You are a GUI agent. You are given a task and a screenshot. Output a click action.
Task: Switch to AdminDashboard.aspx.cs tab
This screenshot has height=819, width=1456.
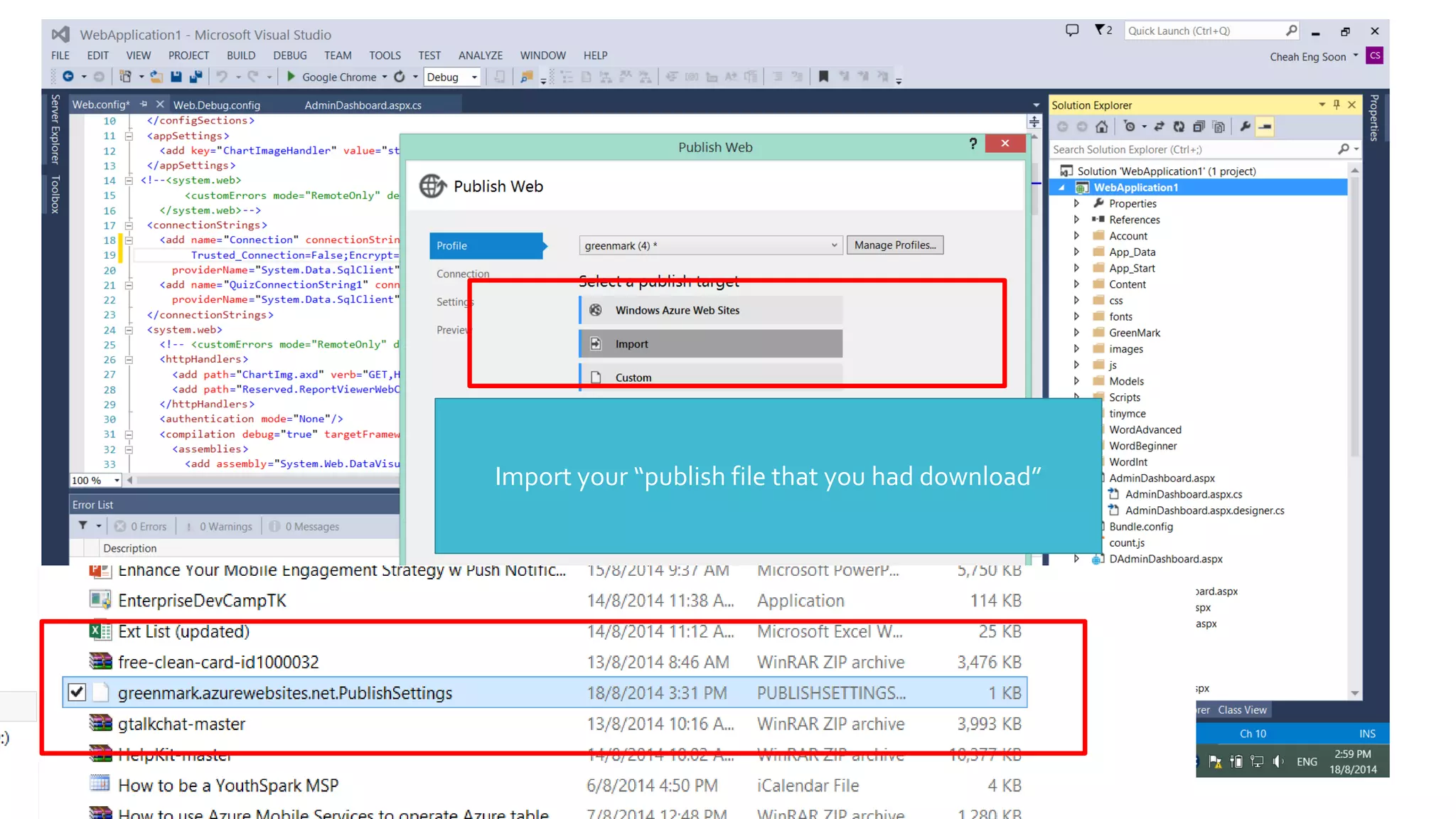tap(363, 105)
